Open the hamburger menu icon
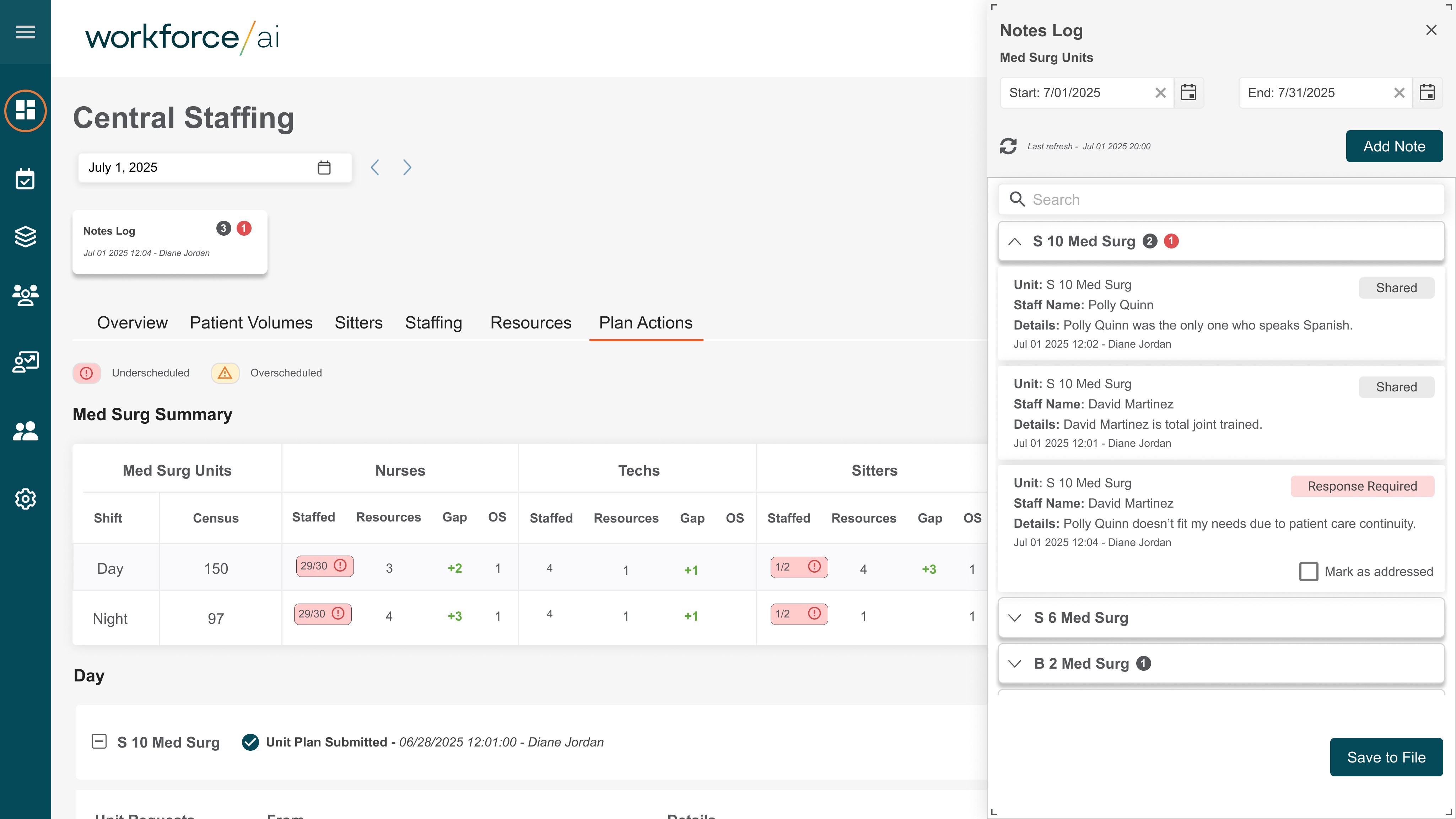Image resolution: width=1456 pixels, height=819 pixels. pos(26,32)
